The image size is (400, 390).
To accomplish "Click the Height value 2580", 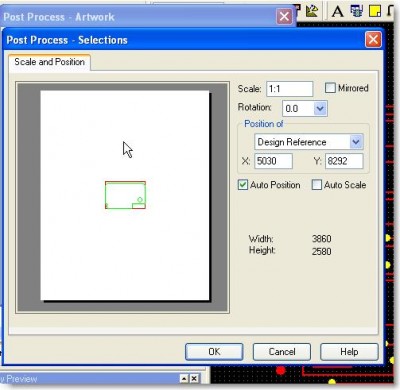I will [x=322, y=251].
